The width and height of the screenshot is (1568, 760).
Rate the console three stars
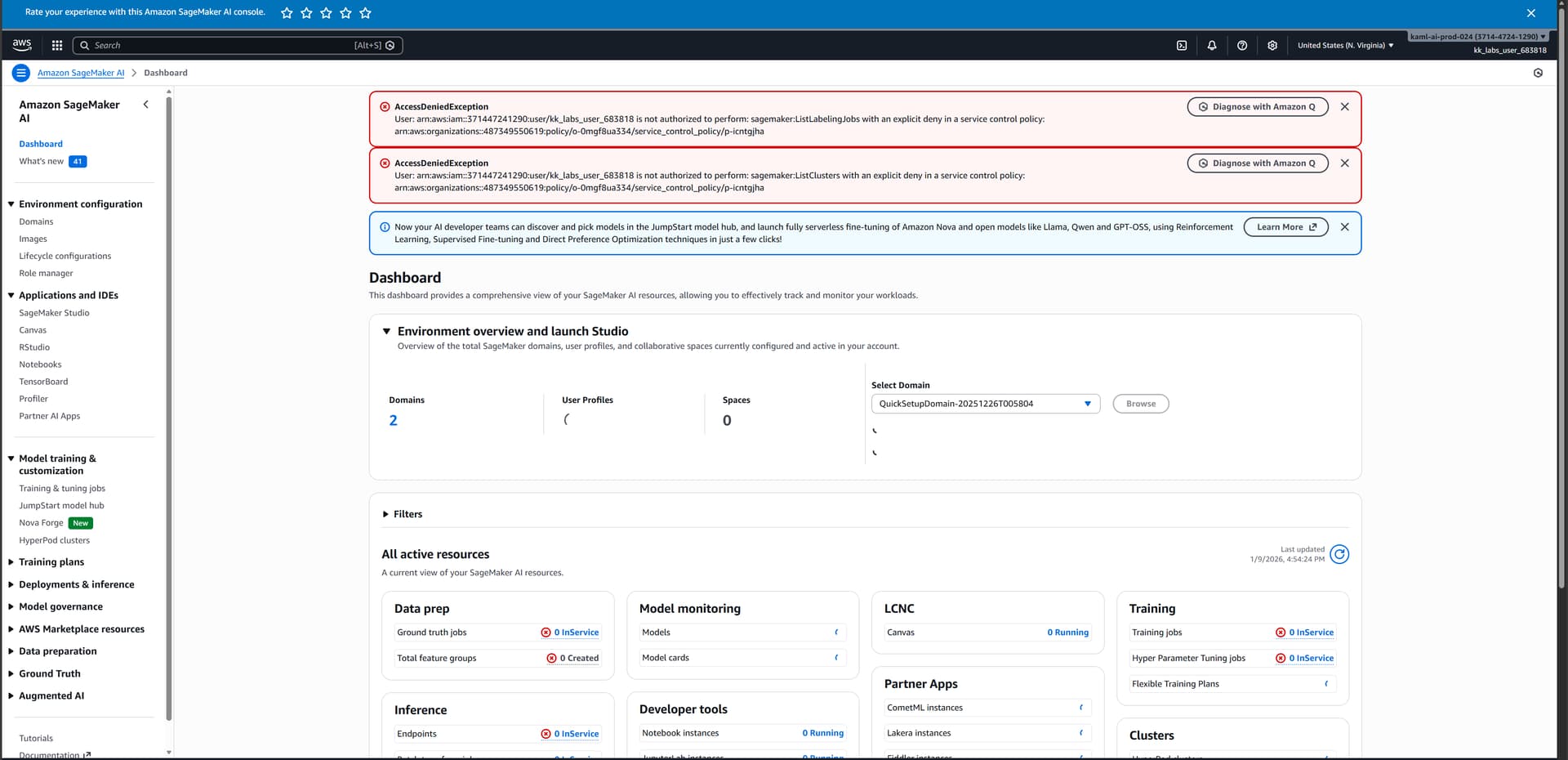pos(326,13)
